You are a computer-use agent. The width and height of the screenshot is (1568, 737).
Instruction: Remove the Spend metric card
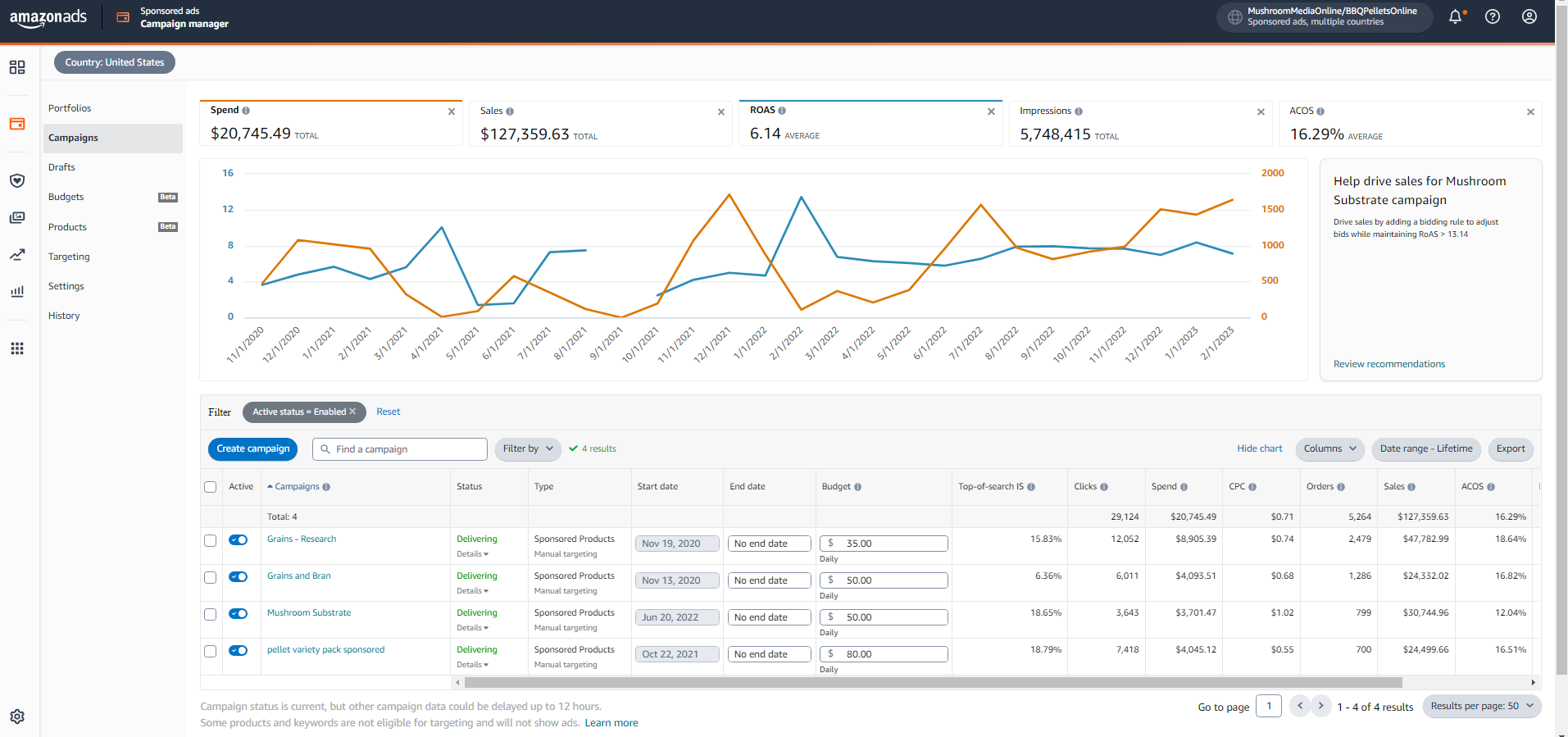452,111
